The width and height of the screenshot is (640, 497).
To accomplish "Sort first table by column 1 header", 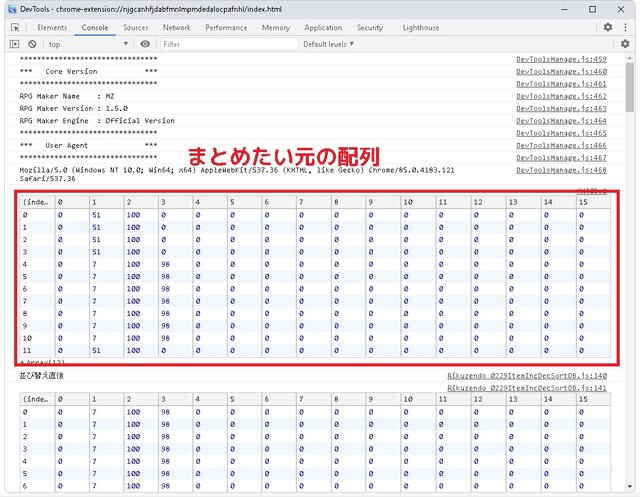I will [106, 202].
